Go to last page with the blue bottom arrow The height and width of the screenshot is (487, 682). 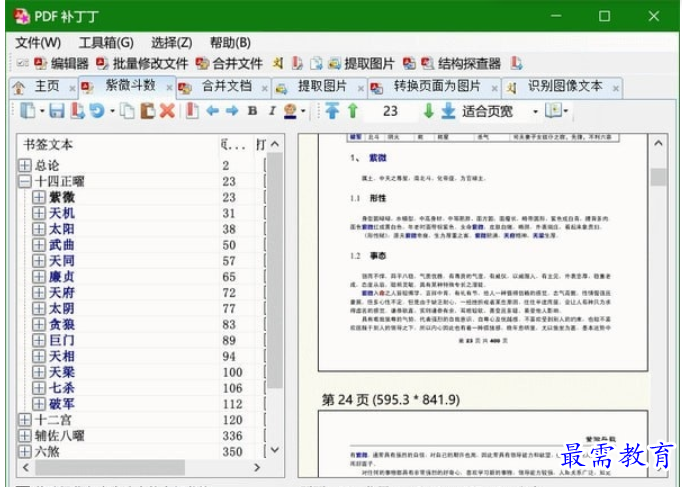pyautogui.click(x=448, y=111)
